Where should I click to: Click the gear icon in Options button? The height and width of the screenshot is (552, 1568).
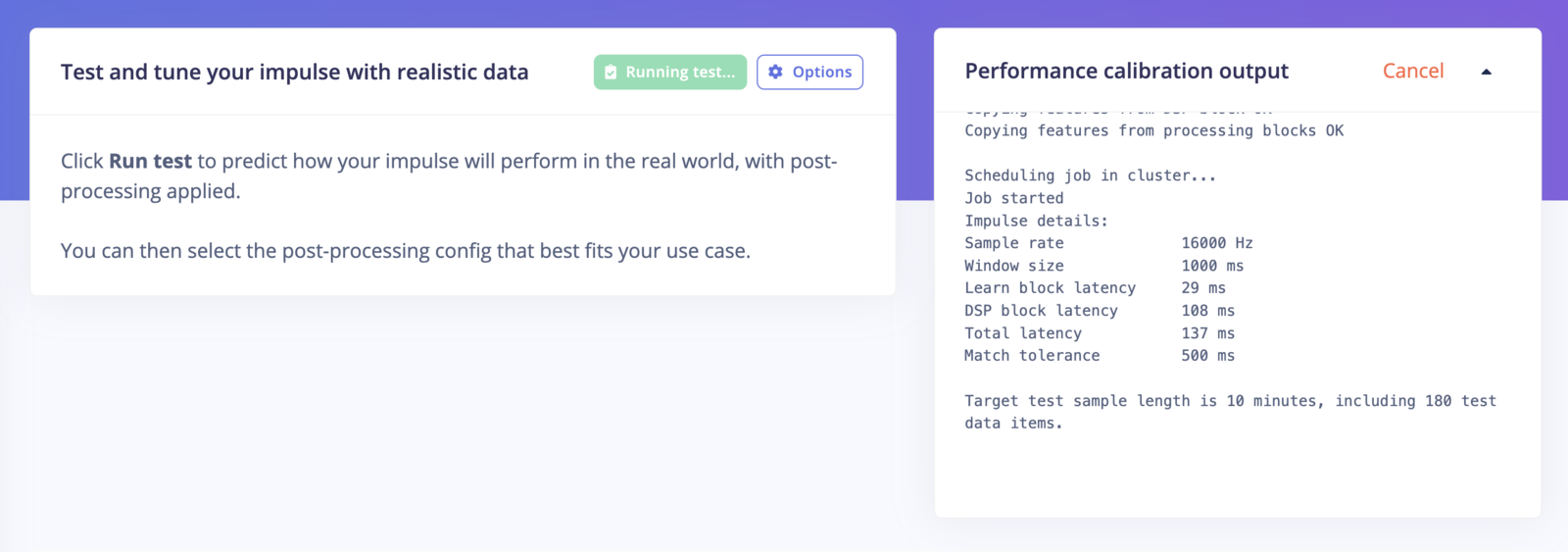point(775,73)
